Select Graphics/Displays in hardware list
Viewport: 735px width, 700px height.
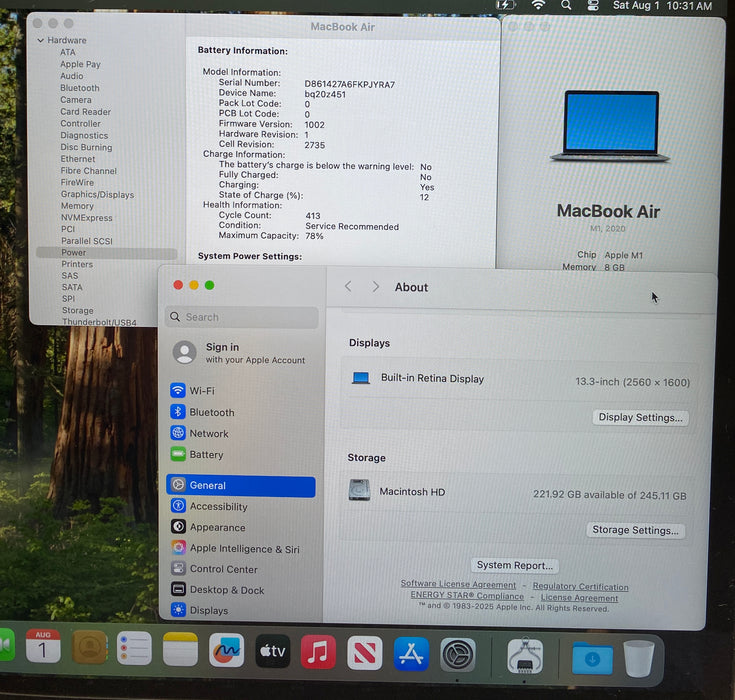coord(97,195)
